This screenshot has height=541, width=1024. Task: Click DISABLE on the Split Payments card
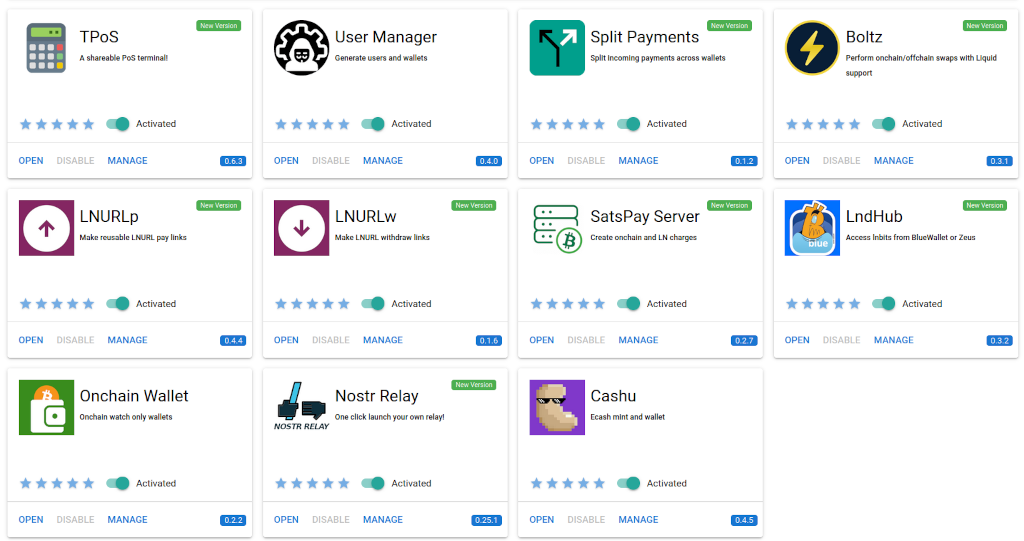[x=586, y=161]
